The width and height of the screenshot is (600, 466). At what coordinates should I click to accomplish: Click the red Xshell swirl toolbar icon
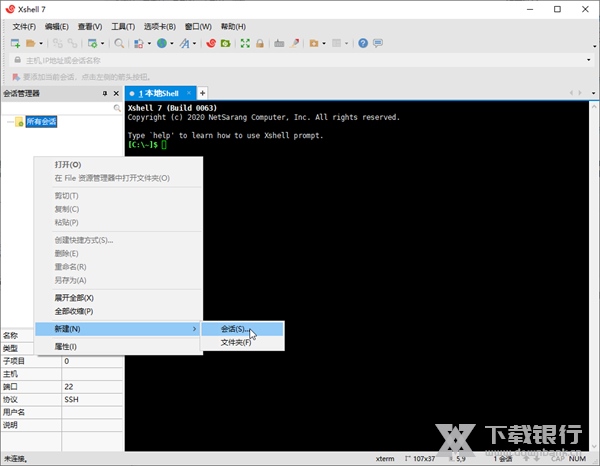(x=211, y=43)
